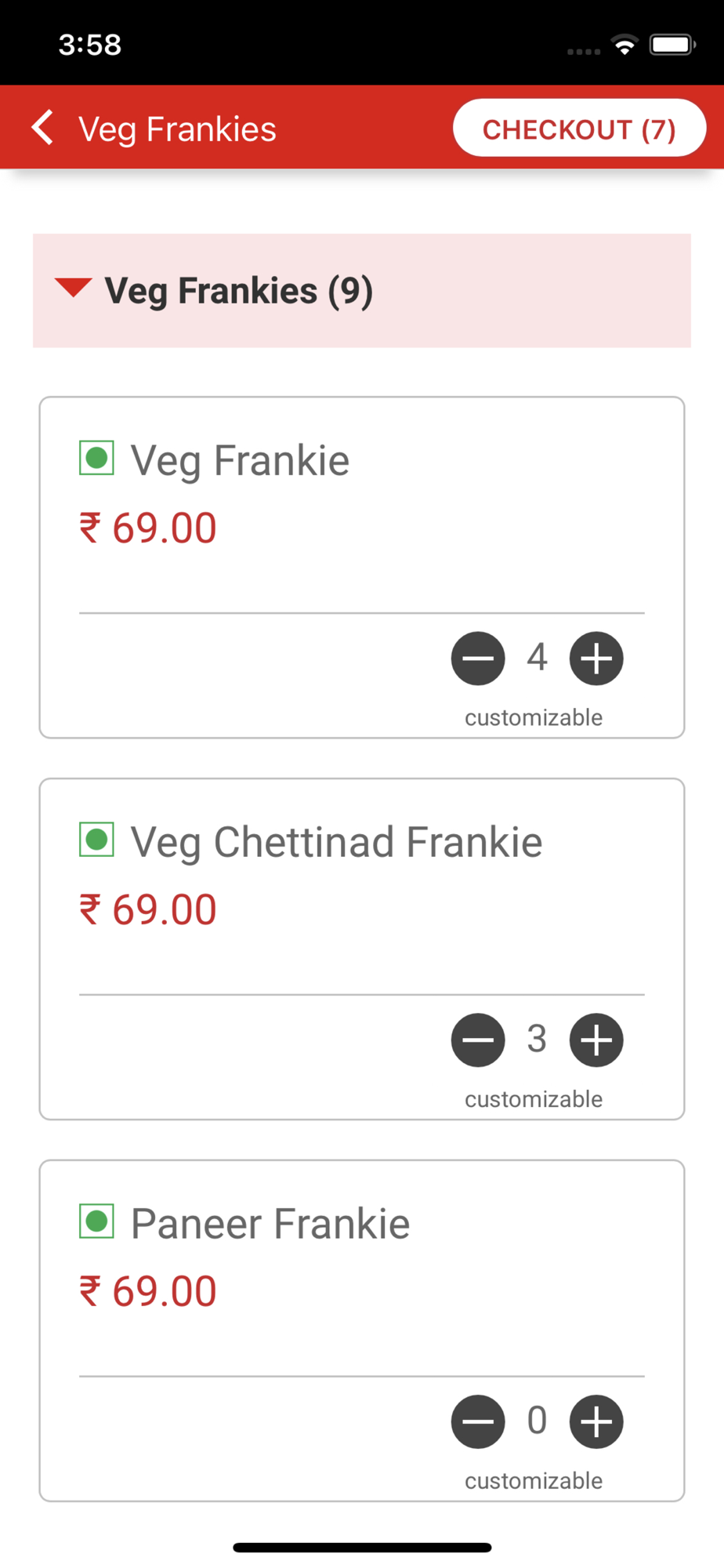Go back using the header chevron
The width and height of the screenshot is (724, 1568).
pos(43,128)
